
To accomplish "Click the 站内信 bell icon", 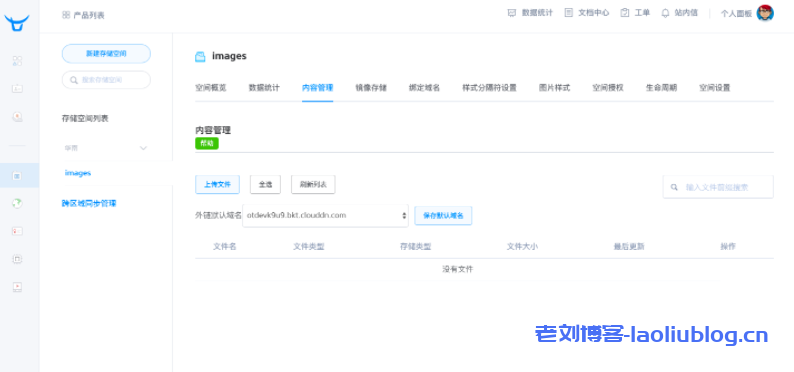I will 665,13.
